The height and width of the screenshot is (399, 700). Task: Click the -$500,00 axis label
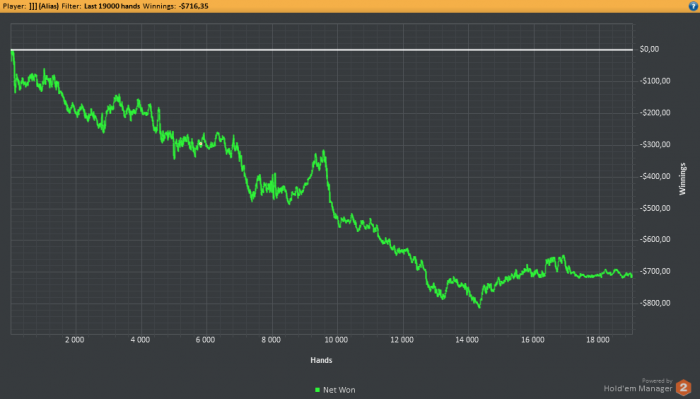(x=655, y=208)
